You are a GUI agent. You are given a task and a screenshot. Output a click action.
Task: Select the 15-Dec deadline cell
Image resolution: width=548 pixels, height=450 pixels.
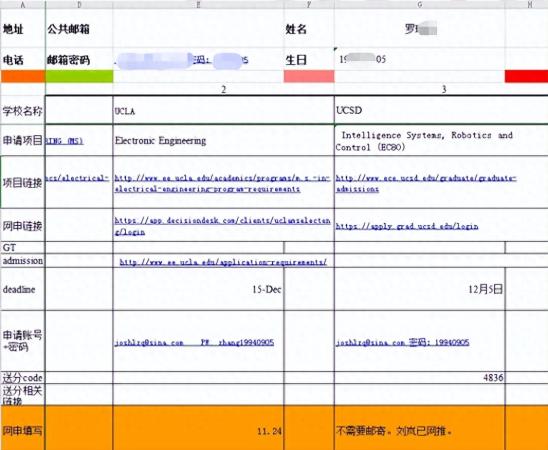198,289
